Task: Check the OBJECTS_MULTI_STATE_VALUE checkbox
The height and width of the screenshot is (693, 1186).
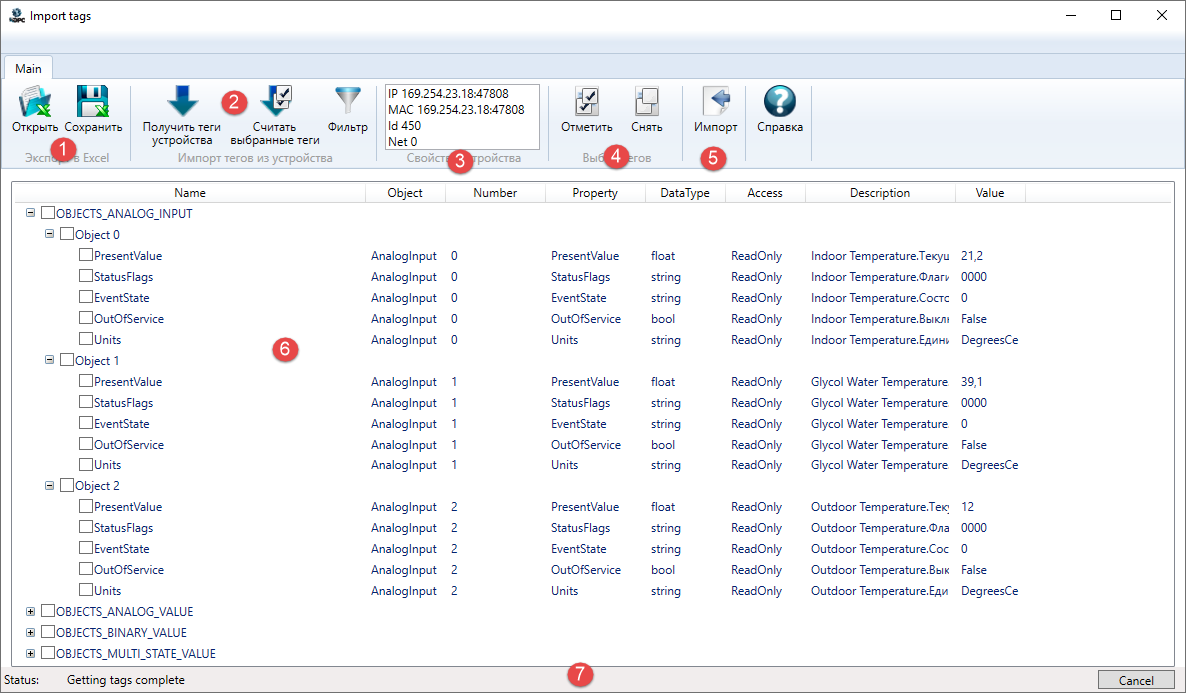Action: click(x=48, y=653)
